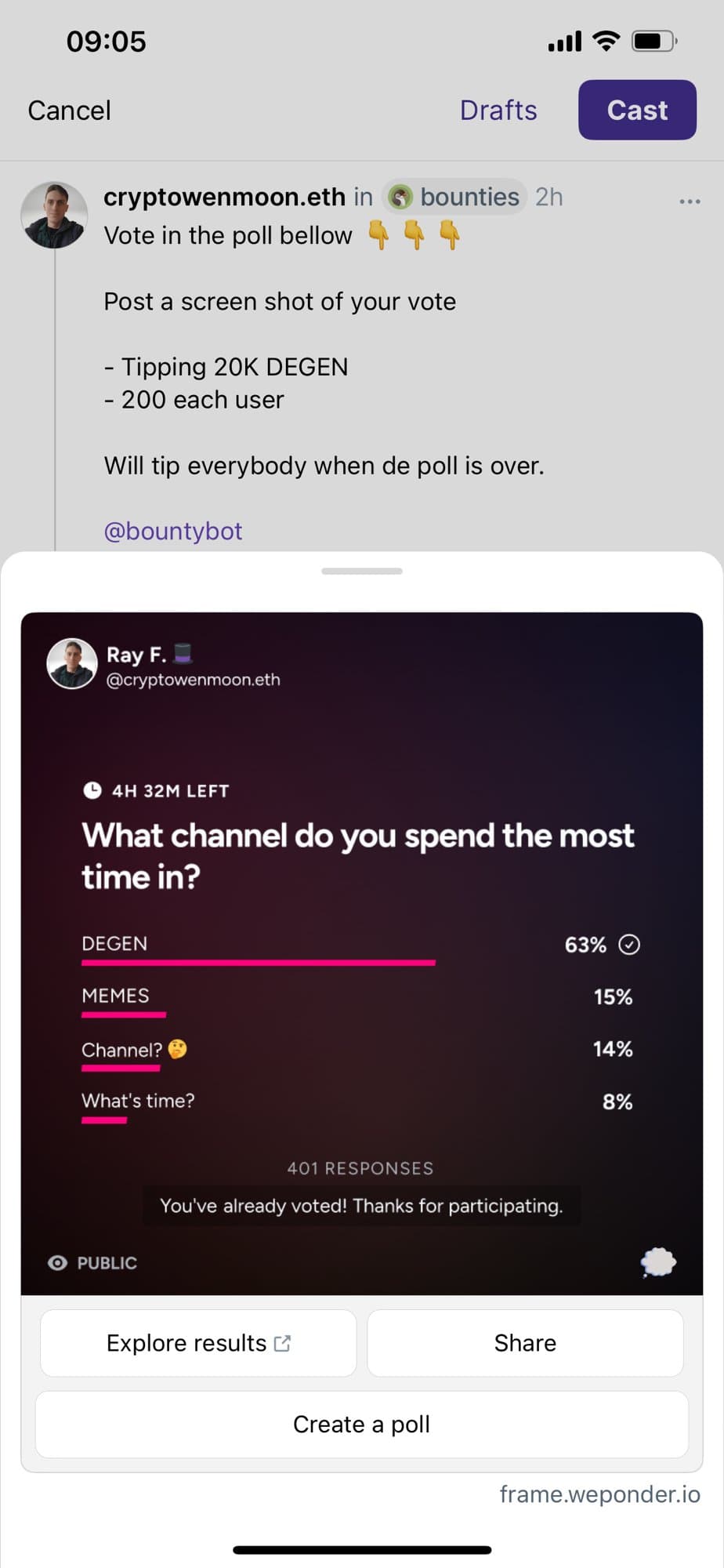Tap the bounties channel icon badge
The image size is (724, 1568).
coord(400,197)
